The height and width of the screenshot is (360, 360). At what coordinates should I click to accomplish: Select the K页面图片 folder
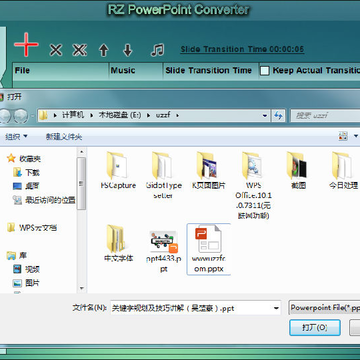208,170
